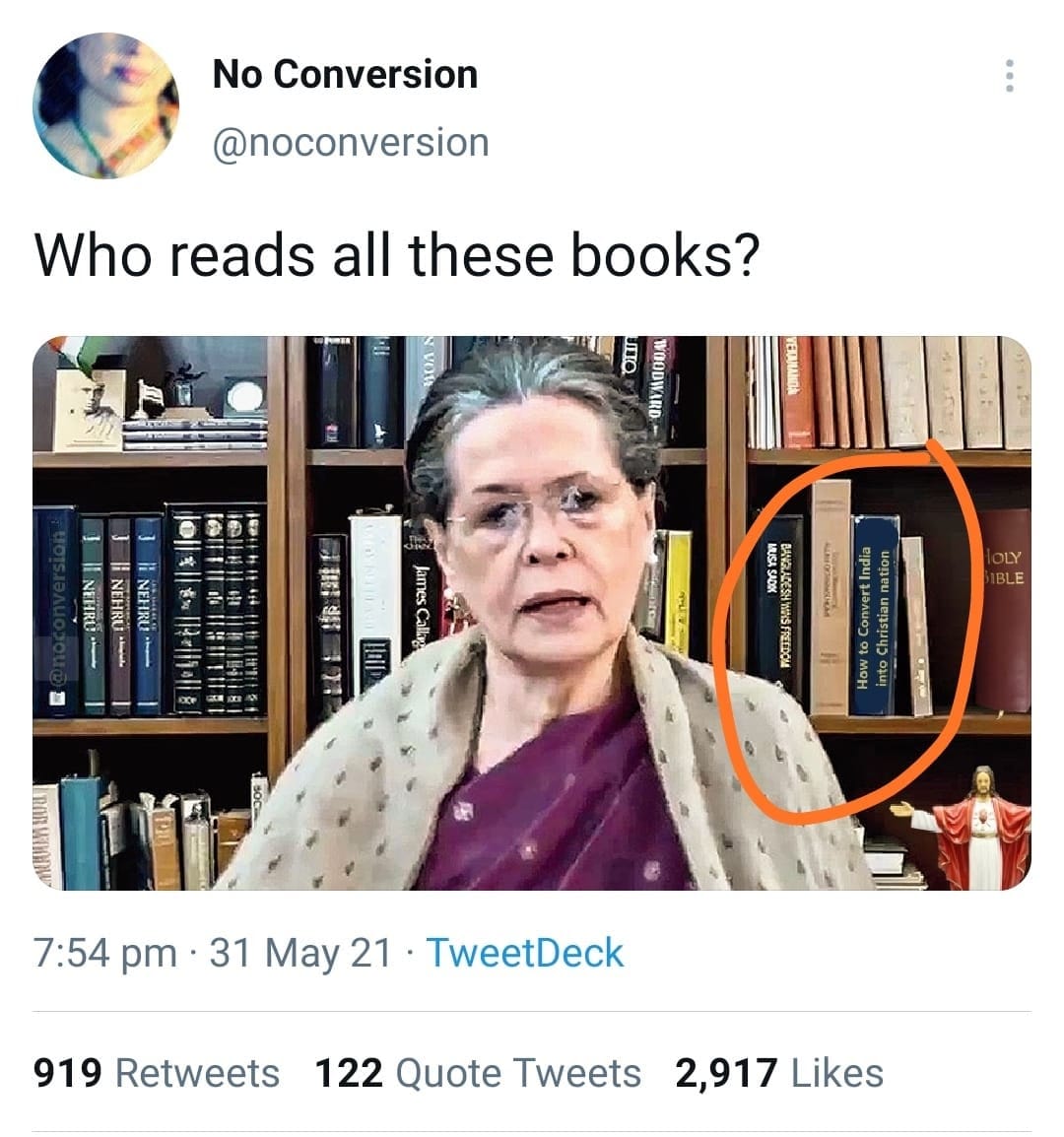This screenshot has width=1064, height=1137.
Task: Click the "Holy Bible" book spine in photo
Action: click(1003, 609)
